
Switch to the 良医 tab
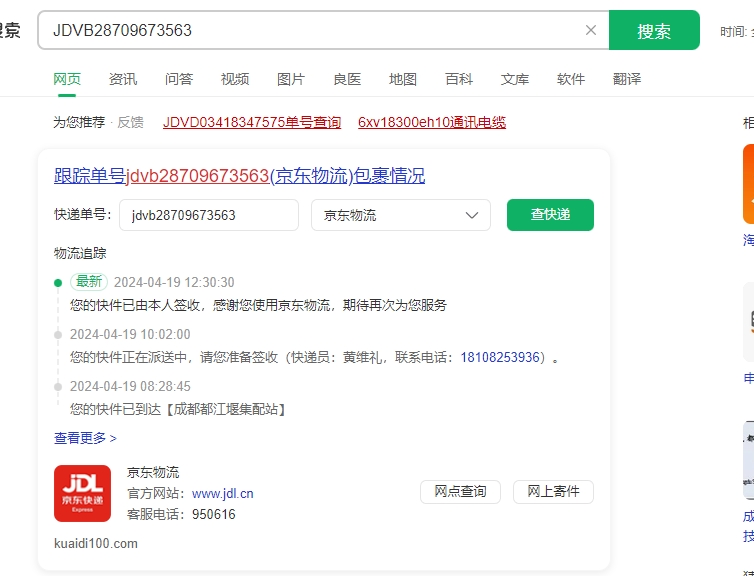347,79
